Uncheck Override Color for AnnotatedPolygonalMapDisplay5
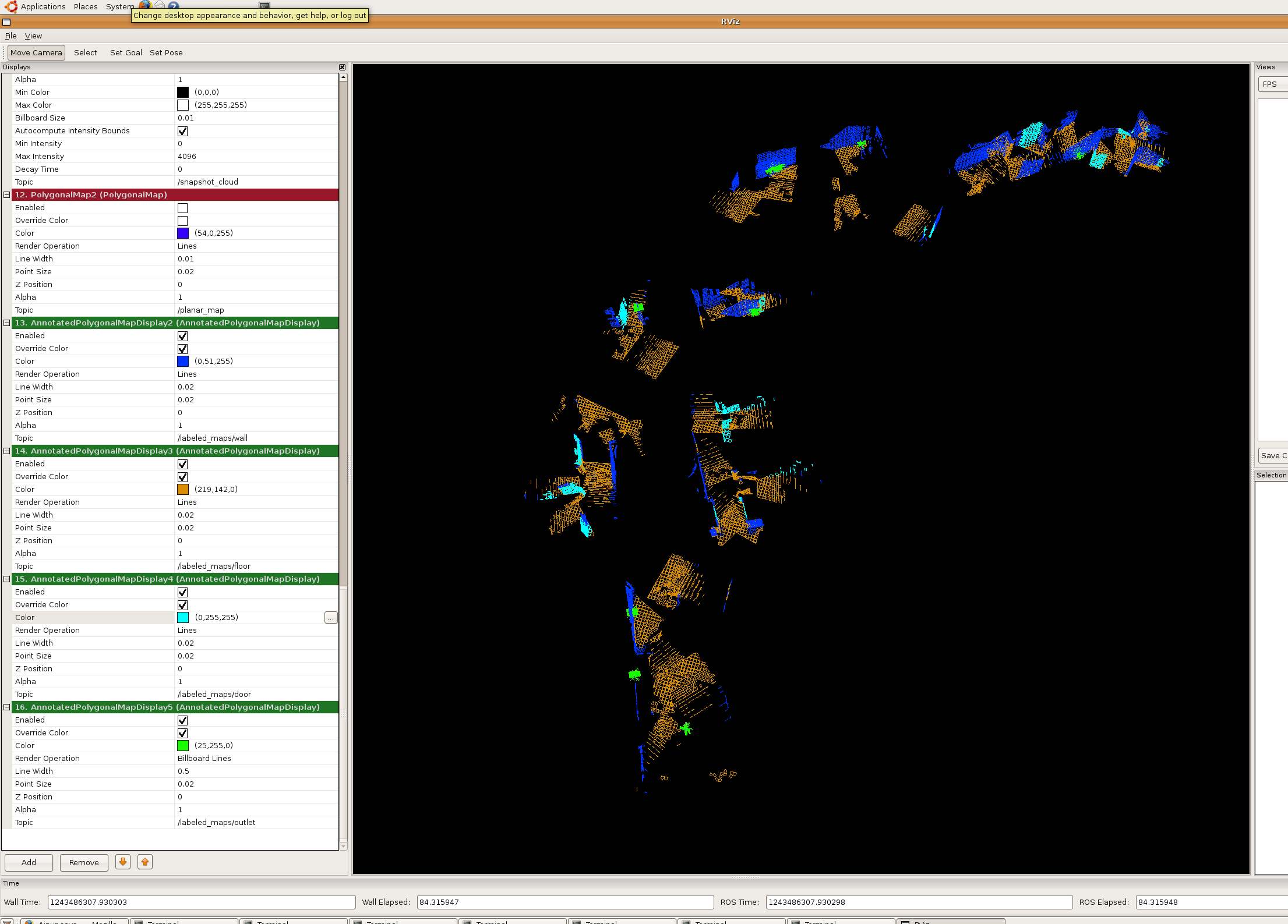1288x924 pixels. tap(182, 733)
